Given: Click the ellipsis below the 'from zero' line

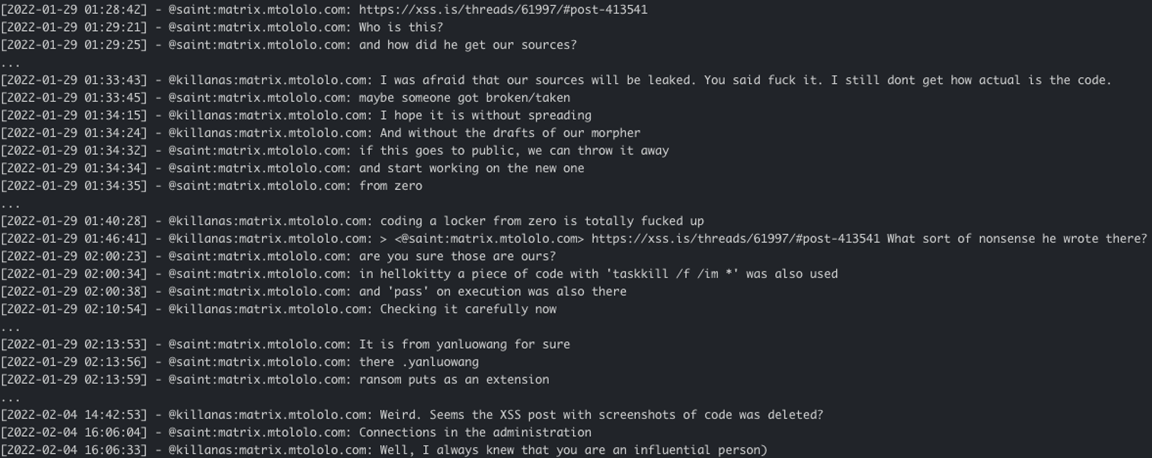Looking at the screenshot, I should 10,203.
